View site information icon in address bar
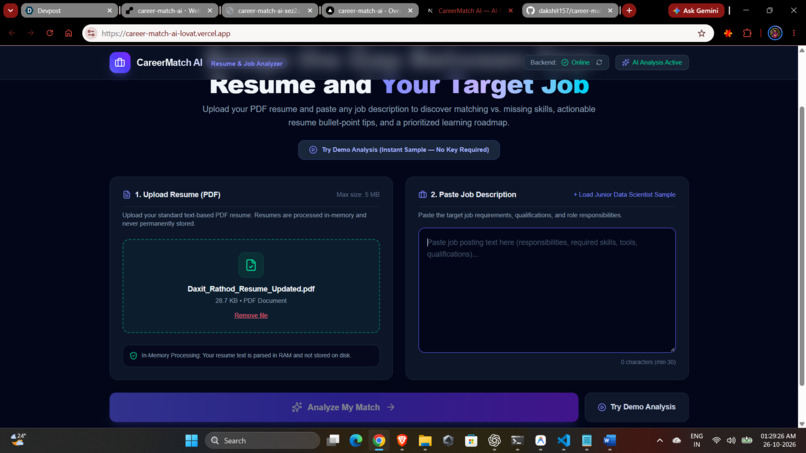 [x=91, y=33]
